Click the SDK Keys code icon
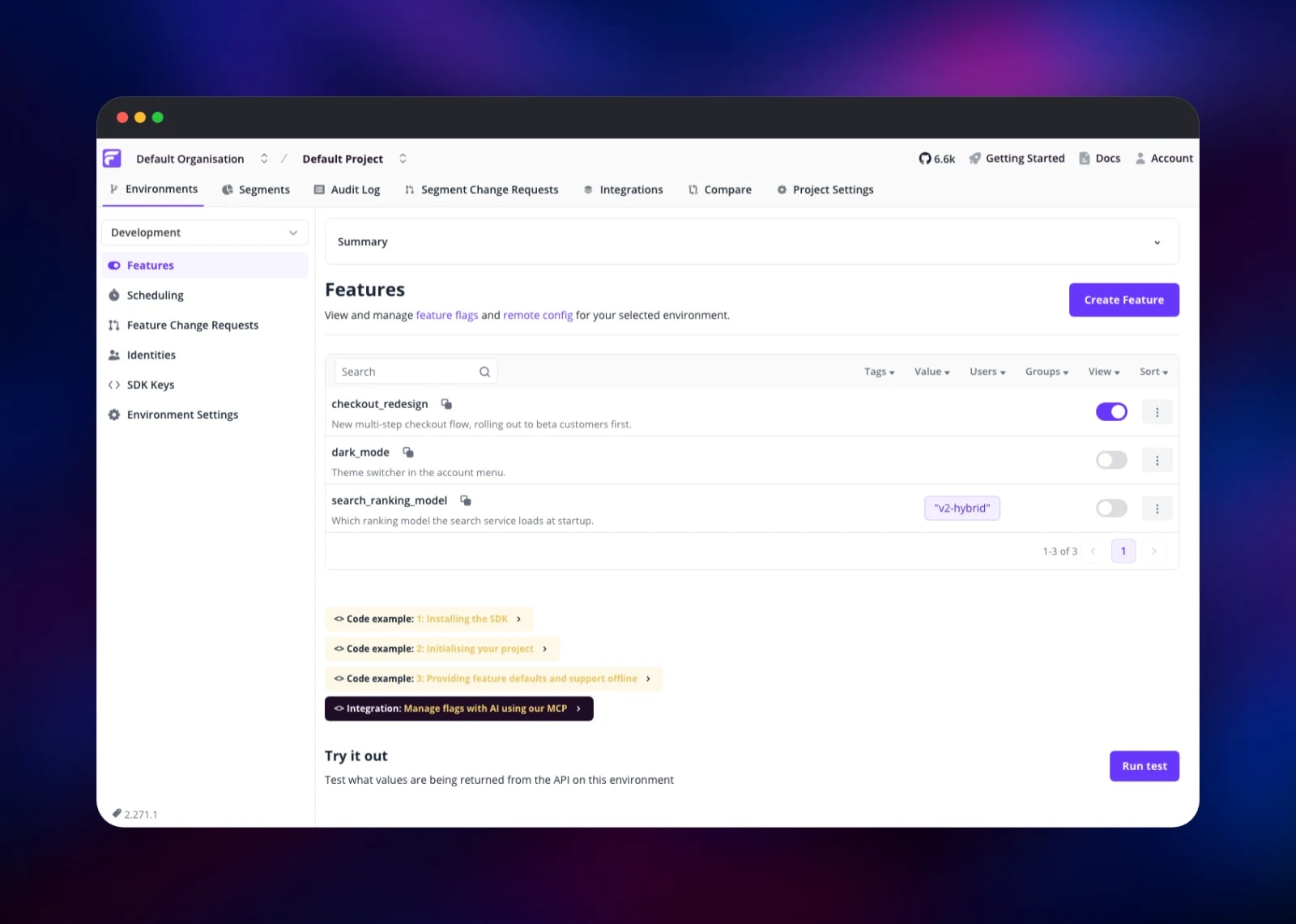 [x=114, y=385]
